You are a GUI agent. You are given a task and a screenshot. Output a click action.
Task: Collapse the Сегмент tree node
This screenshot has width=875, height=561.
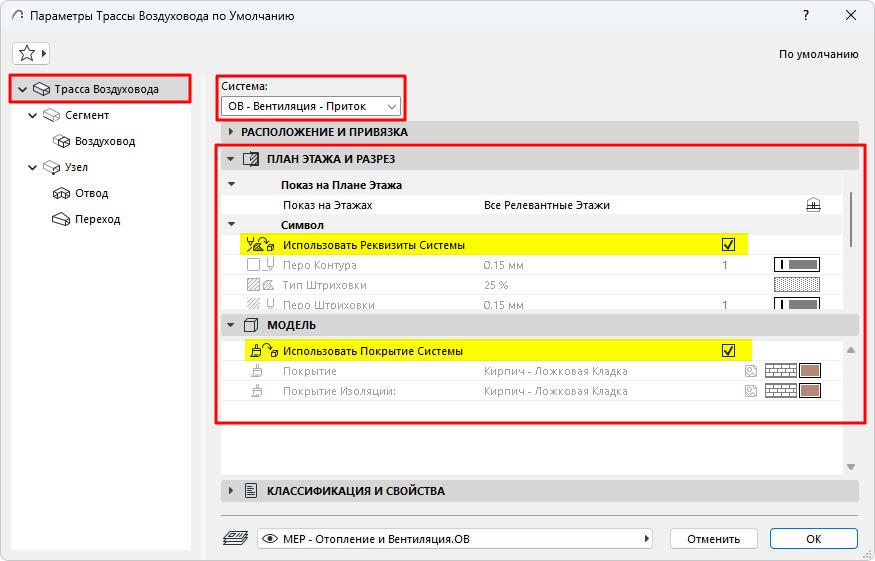click(32, 116)
